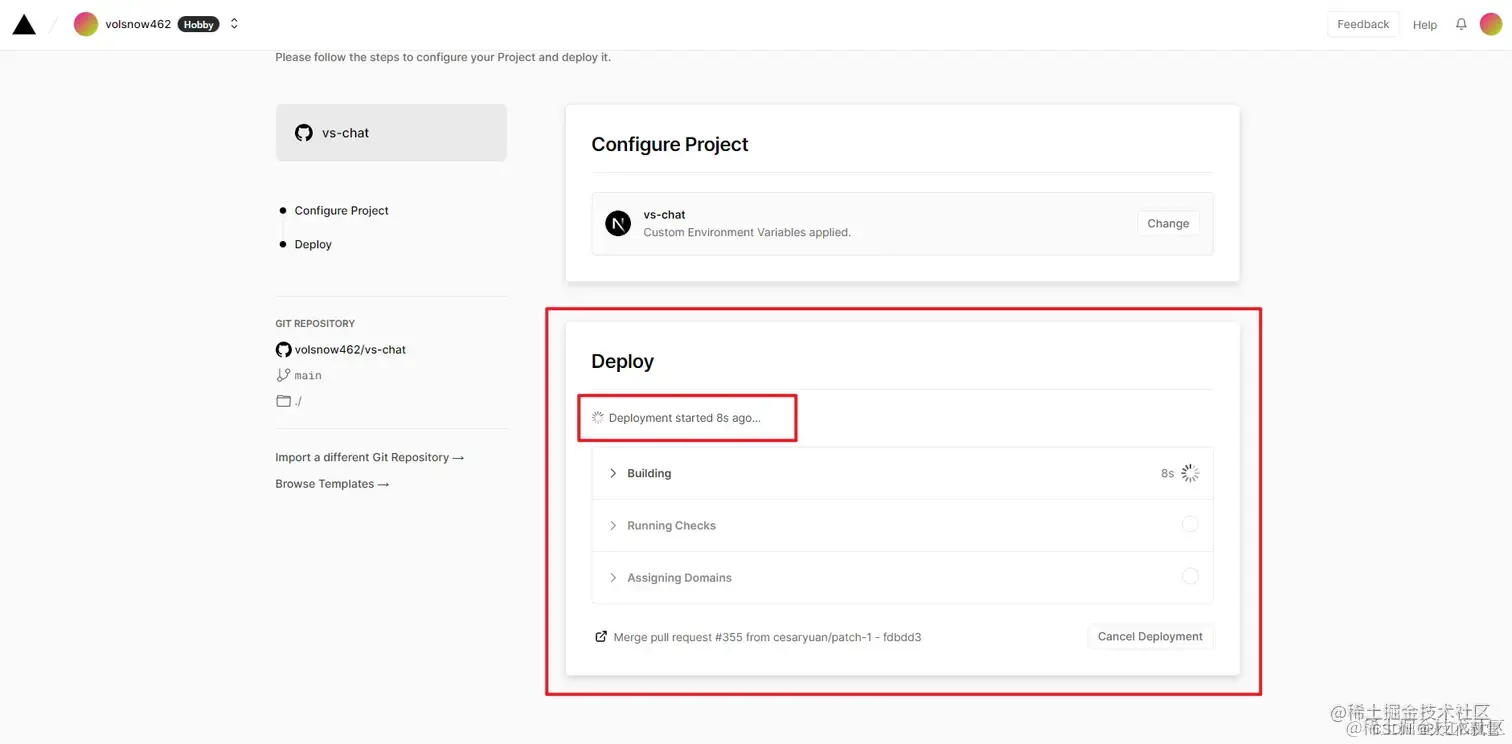Click the Deploy card heading
The width and height of the screenshot is (1512, 744).
point(622,361)
